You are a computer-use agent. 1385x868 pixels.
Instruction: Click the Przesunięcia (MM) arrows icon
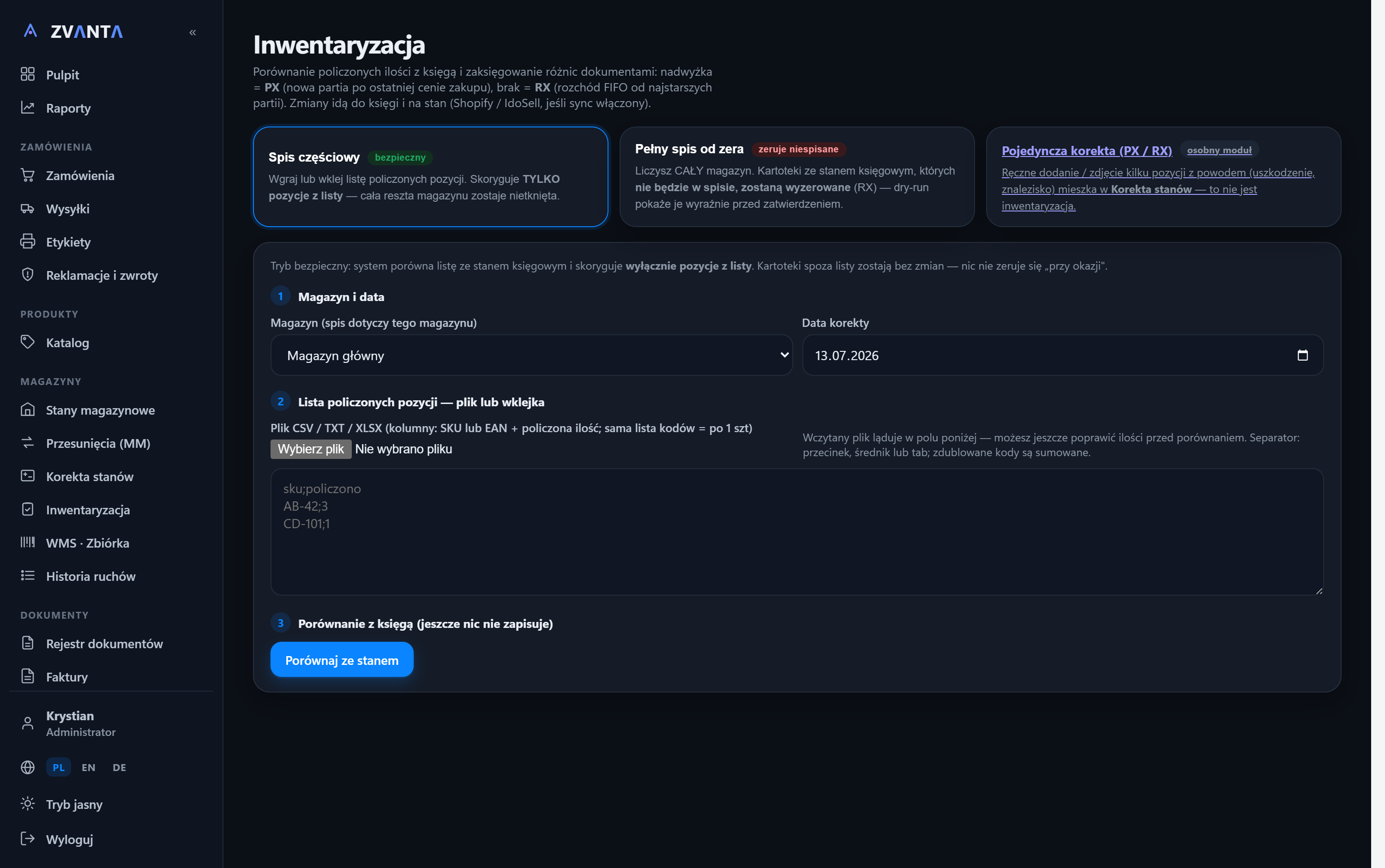click(28, 443)
